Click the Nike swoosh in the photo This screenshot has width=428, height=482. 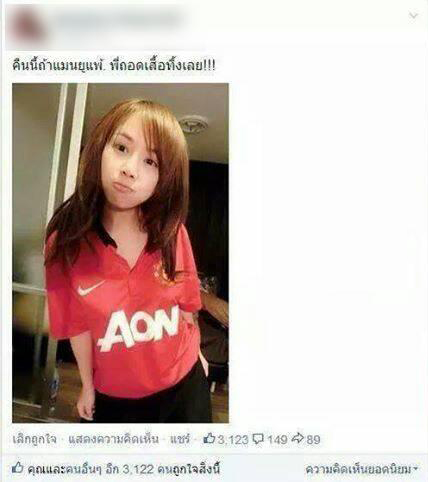(x=91, y=288)
